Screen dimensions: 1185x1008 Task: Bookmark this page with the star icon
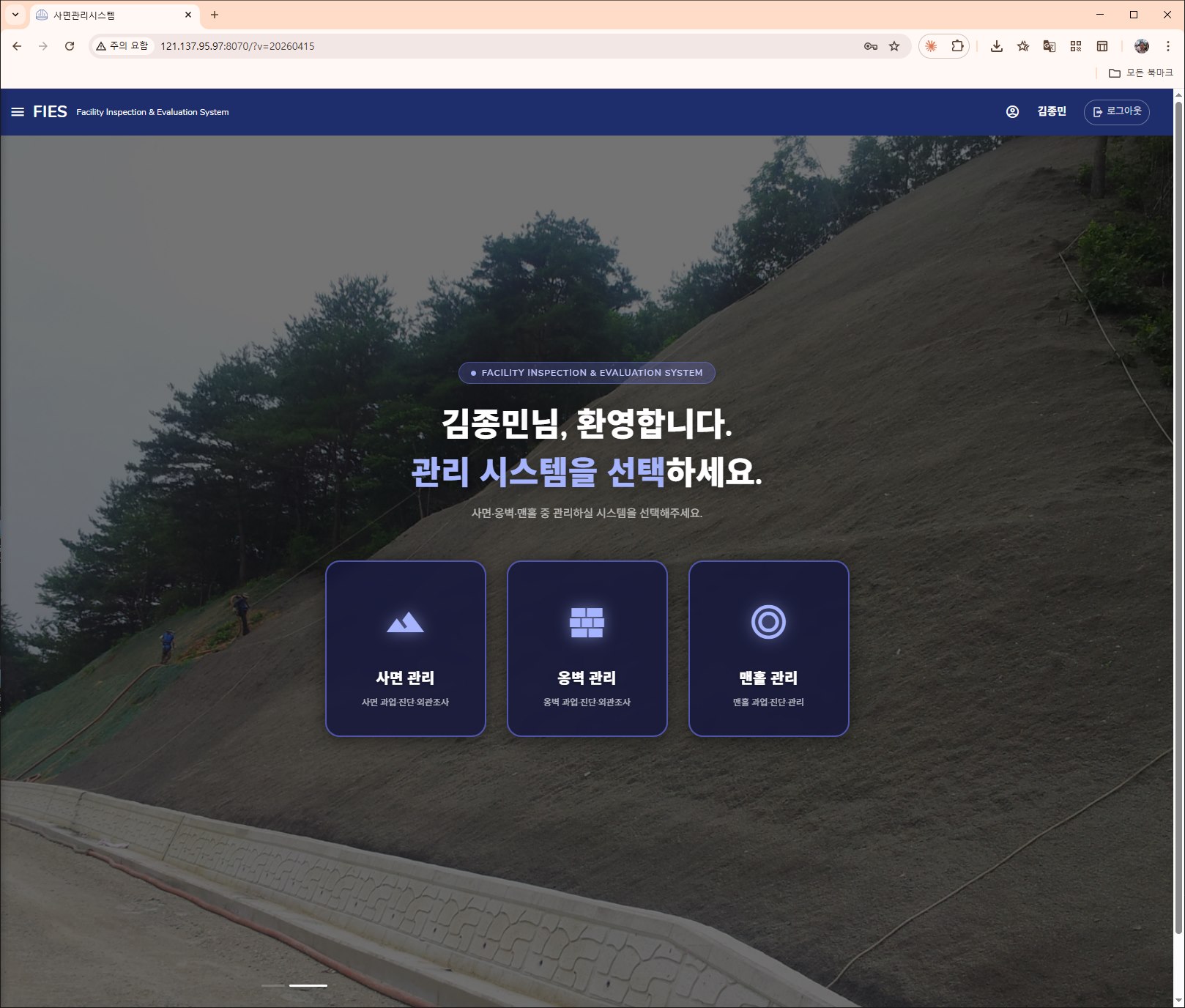(x=894, y=46)
